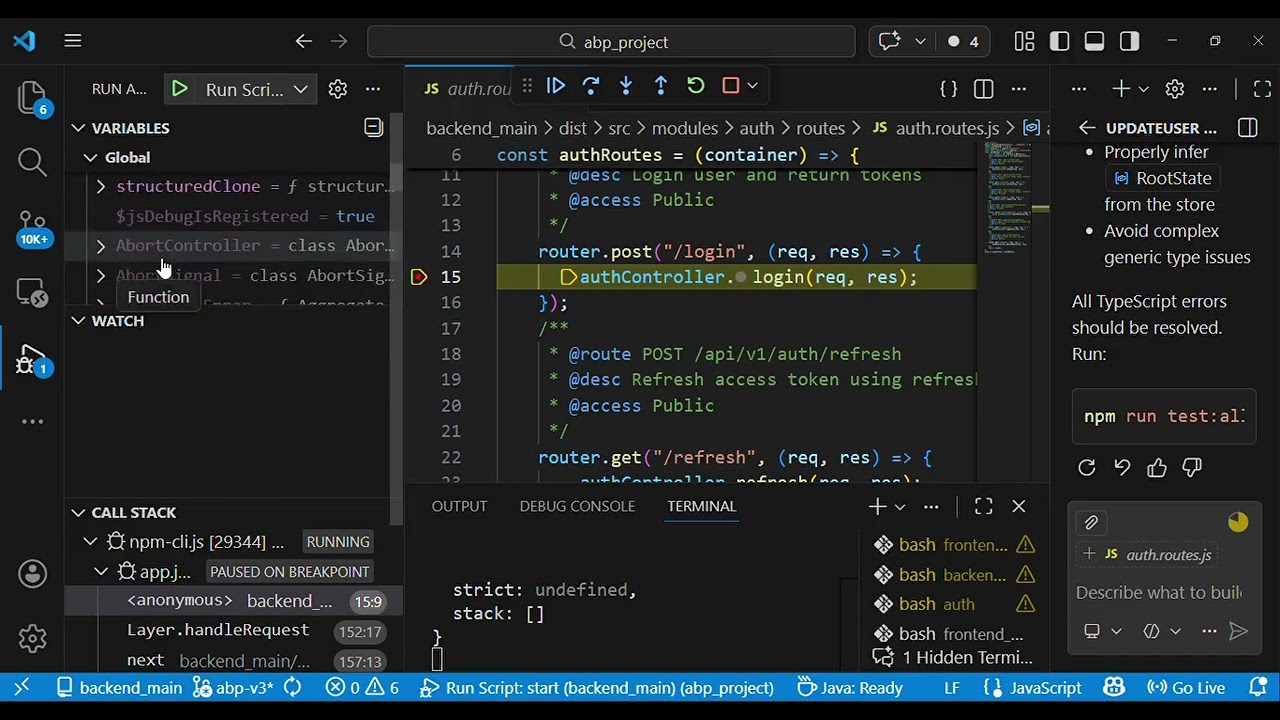Click Step Out in debug toolbar
1280x720 pixels.
coord(661,86)
